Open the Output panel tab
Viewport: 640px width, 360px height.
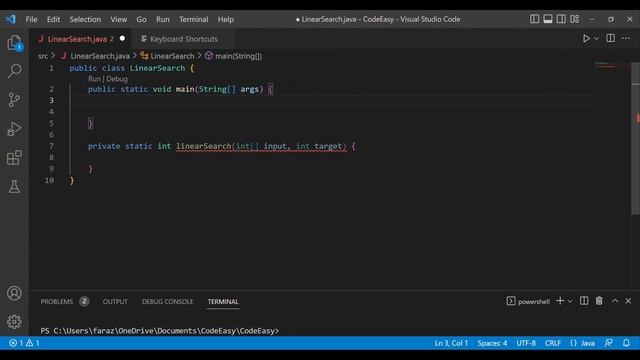click(x=115, y=301)
